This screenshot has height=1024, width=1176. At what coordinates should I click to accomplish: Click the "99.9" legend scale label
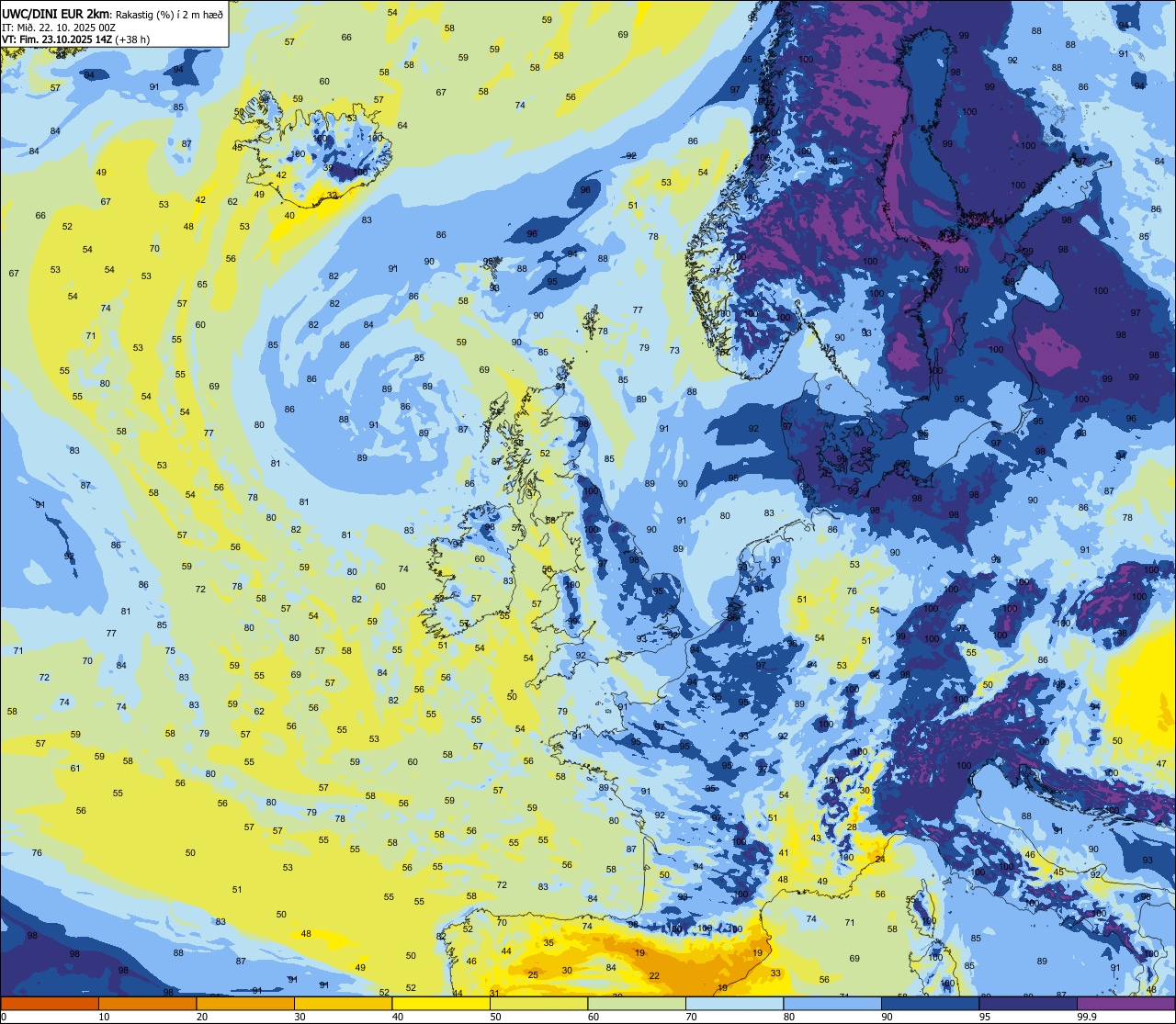[1087, 1017]
